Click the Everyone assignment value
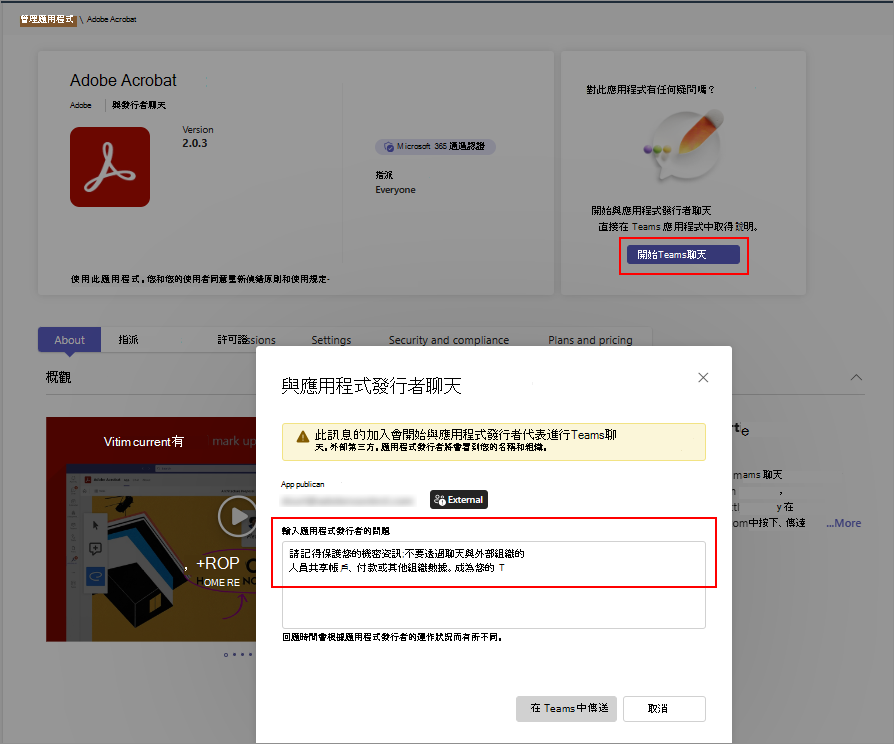The image size is (894, 744). (x=395, y=190)
